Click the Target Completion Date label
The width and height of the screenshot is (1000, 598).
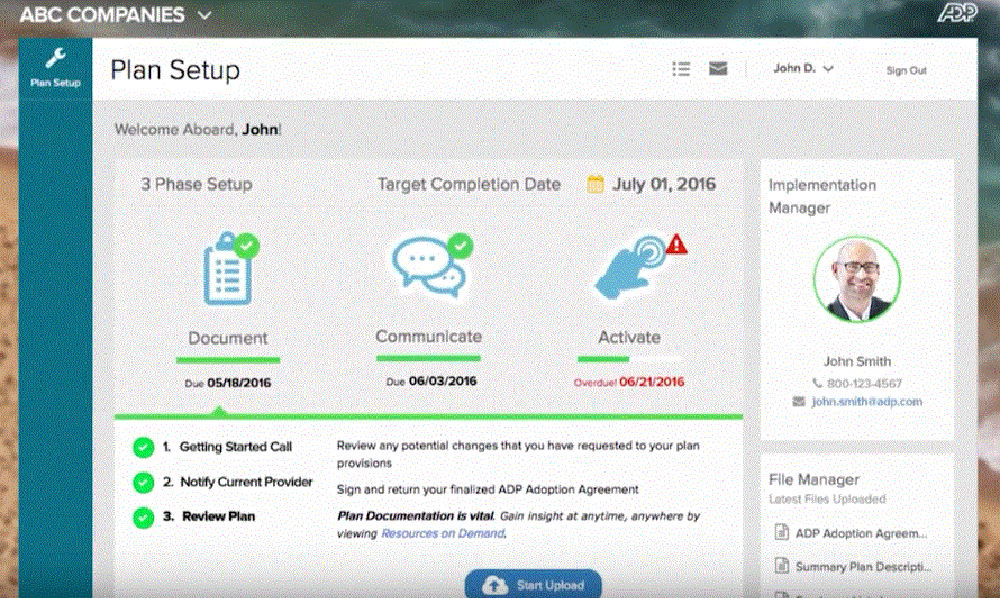click(469, 184)
